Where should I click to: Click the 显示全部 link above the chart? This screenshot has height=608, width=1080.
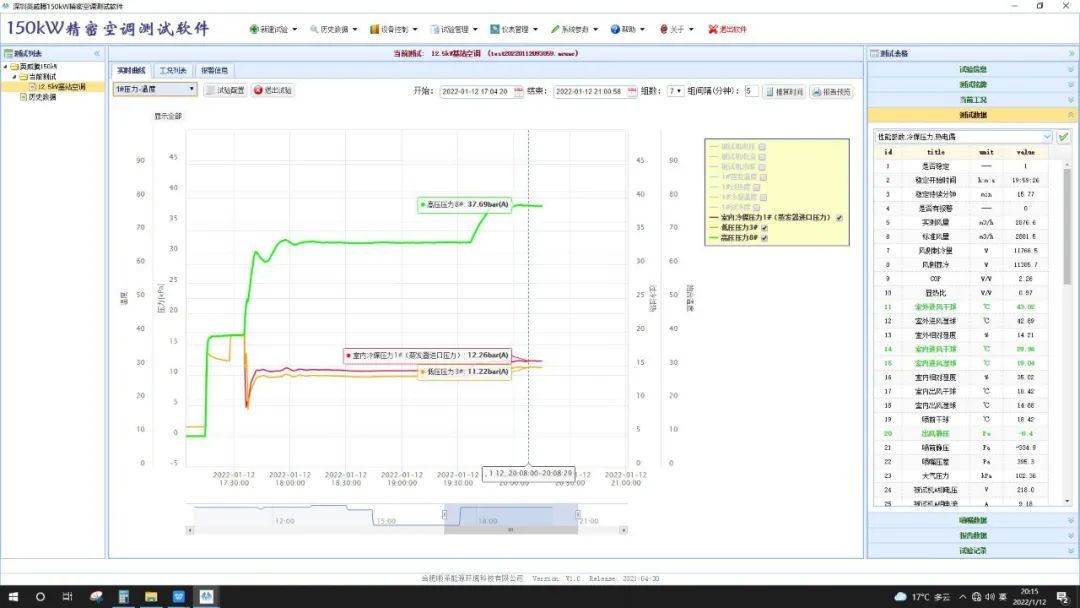[x=168, y=116]
